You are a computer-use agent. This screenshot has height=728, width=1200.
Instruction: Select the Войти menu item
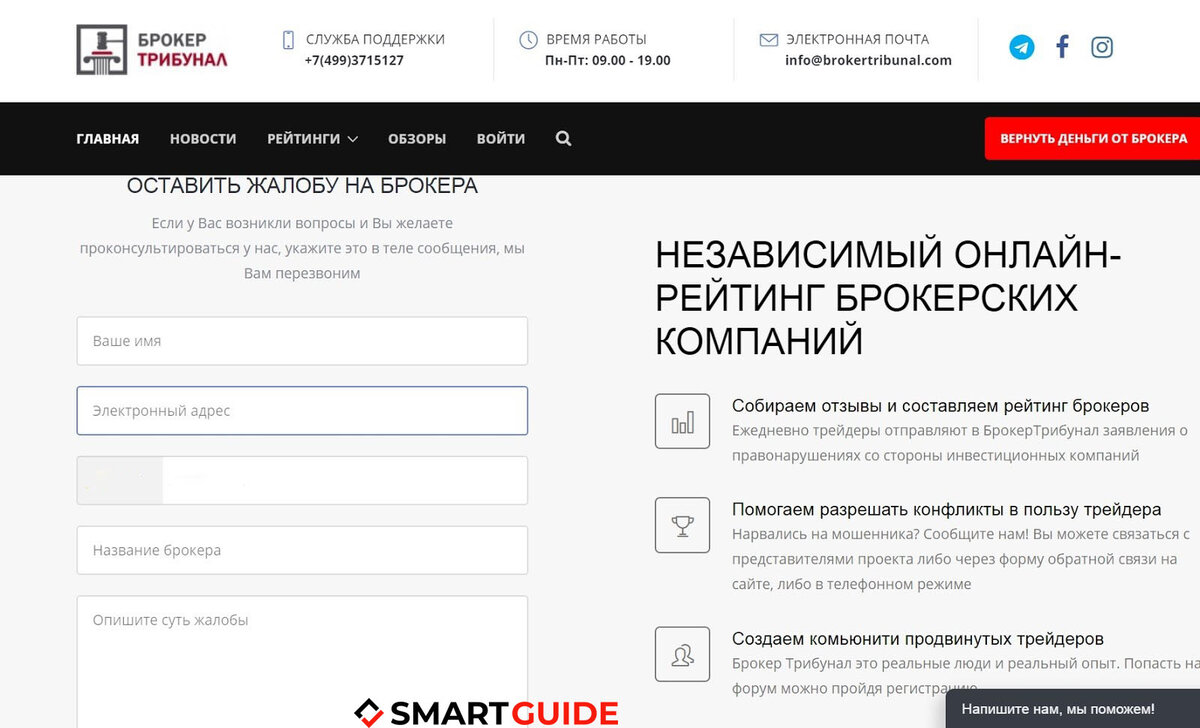point(501,139)
